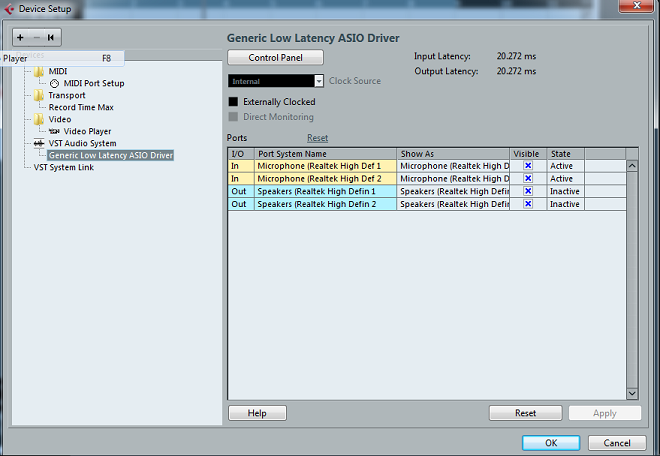Click the Player F8 menu entry

pos(62,58)
